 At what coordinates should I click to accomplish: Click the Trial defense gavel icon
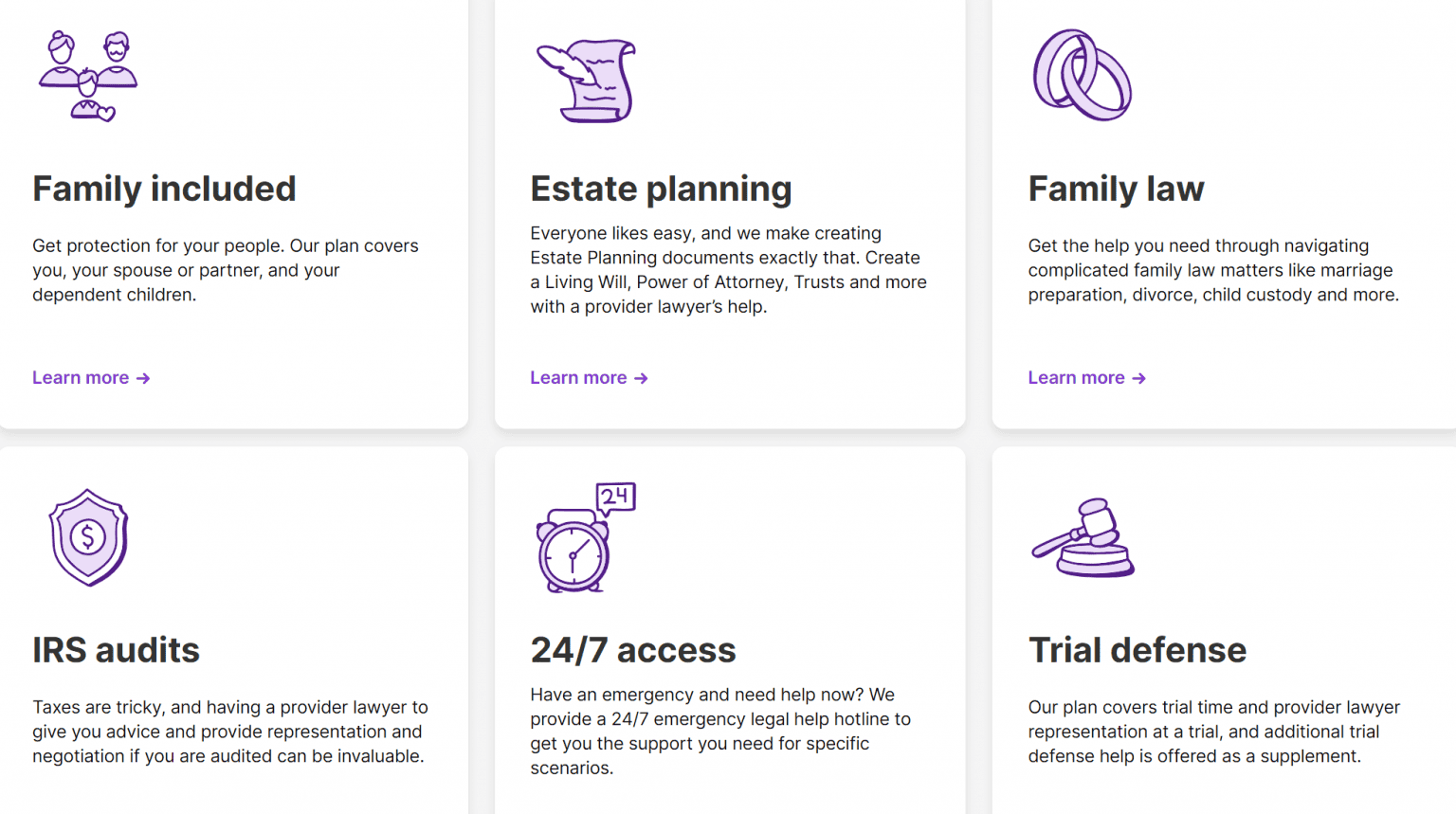pos(1082,537)
